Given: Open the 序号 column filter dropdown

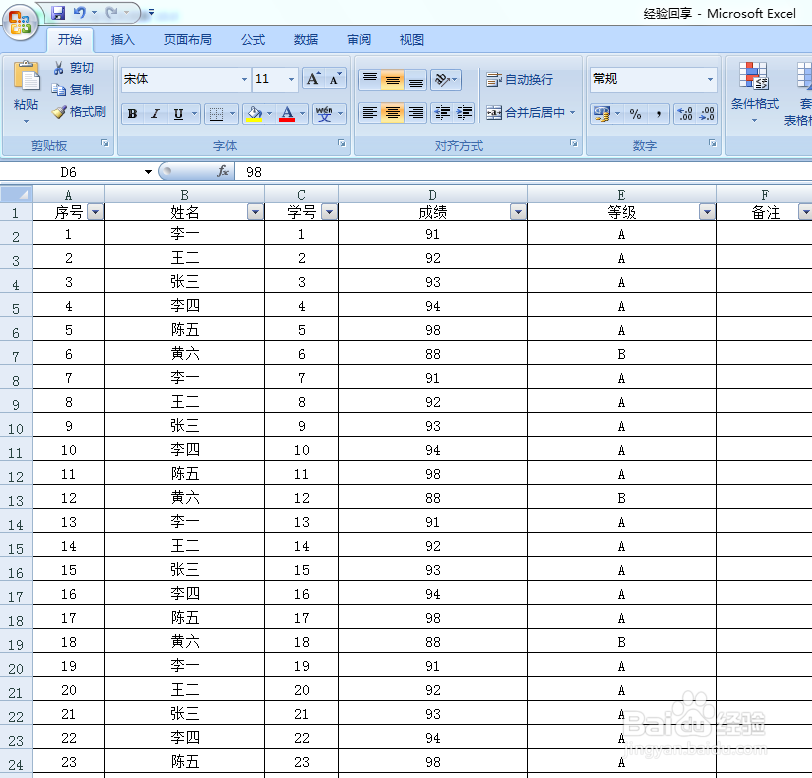Looking at the screenshot, I should (x=96, y=212).
